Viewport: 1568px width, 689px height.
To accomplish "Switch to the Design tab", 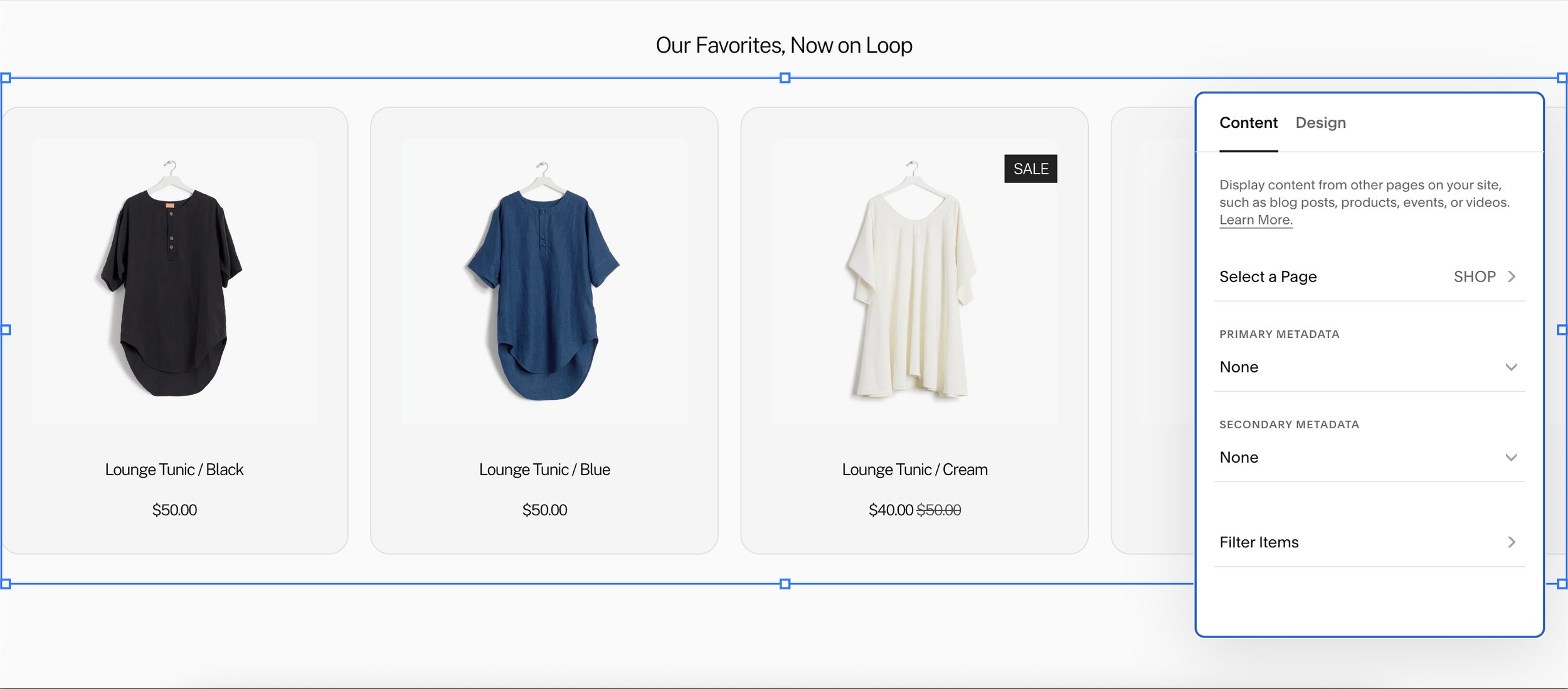I will [x=1320, y=123].
